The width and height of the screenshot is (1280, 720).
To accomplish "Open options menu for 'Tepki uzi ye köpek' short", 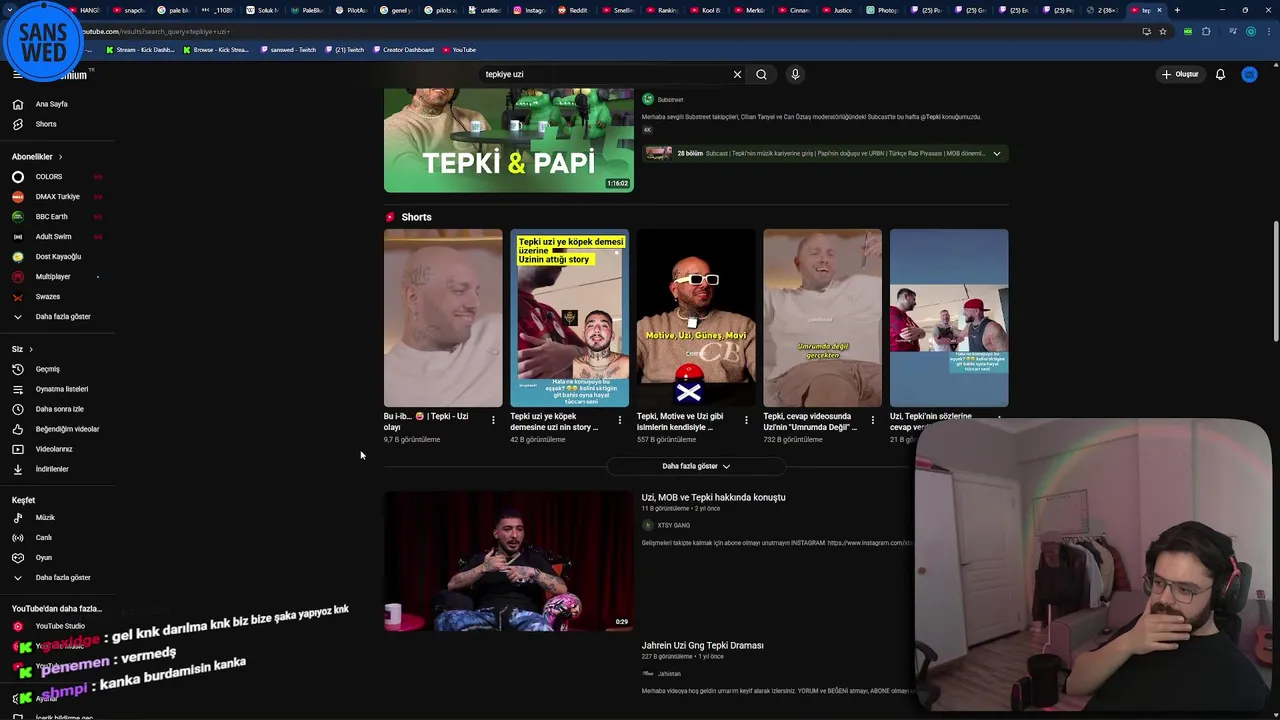I will click(619, 420).
